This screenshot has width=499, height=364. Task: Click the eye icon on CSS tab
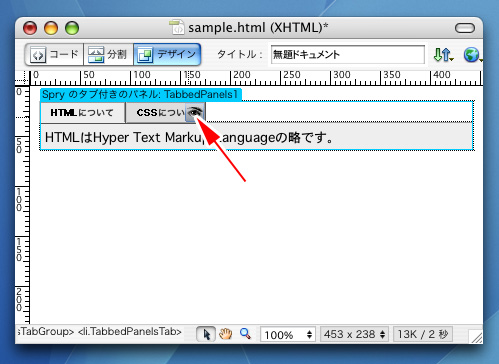pos(195,113)
